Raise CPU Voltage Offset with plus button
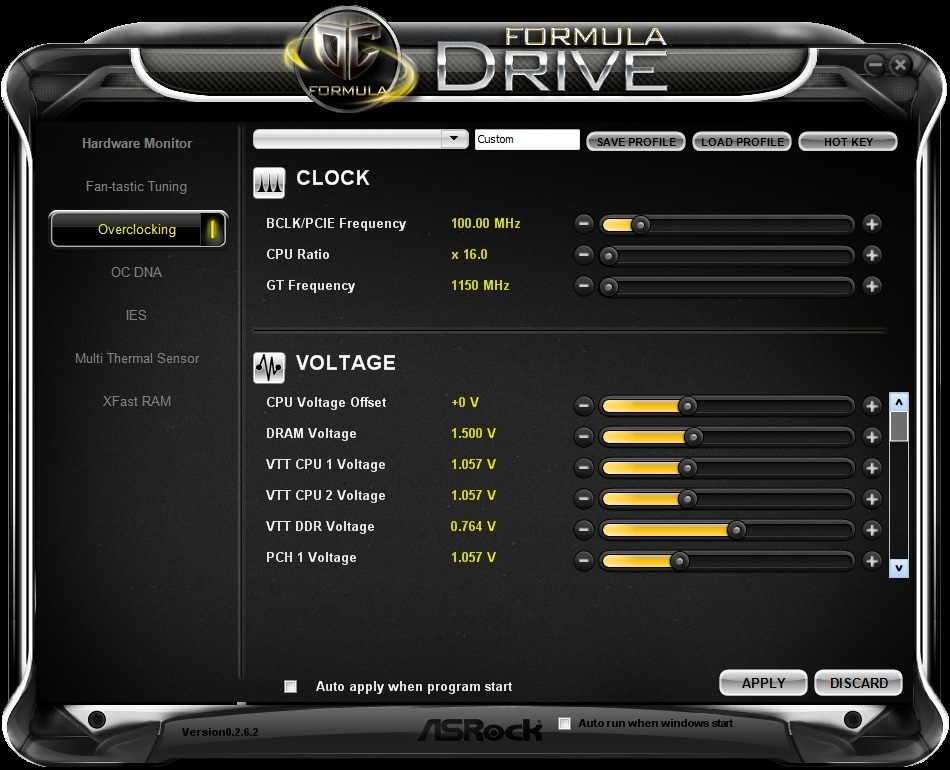This screenshot has height=770, width=950. click(872, 405)
